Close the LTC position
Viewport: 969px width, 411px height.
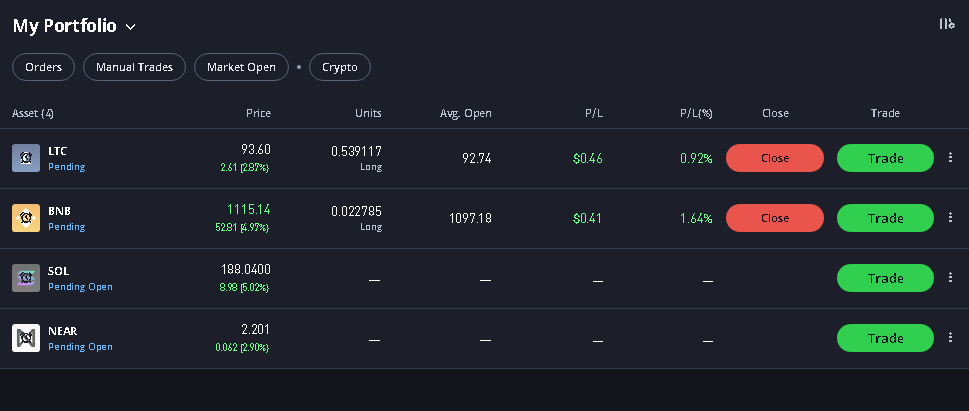point(775,158)
